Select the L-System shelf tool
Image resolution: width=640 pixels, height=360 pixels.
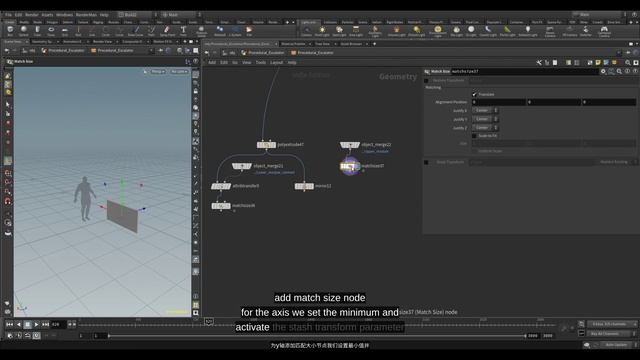235,31
